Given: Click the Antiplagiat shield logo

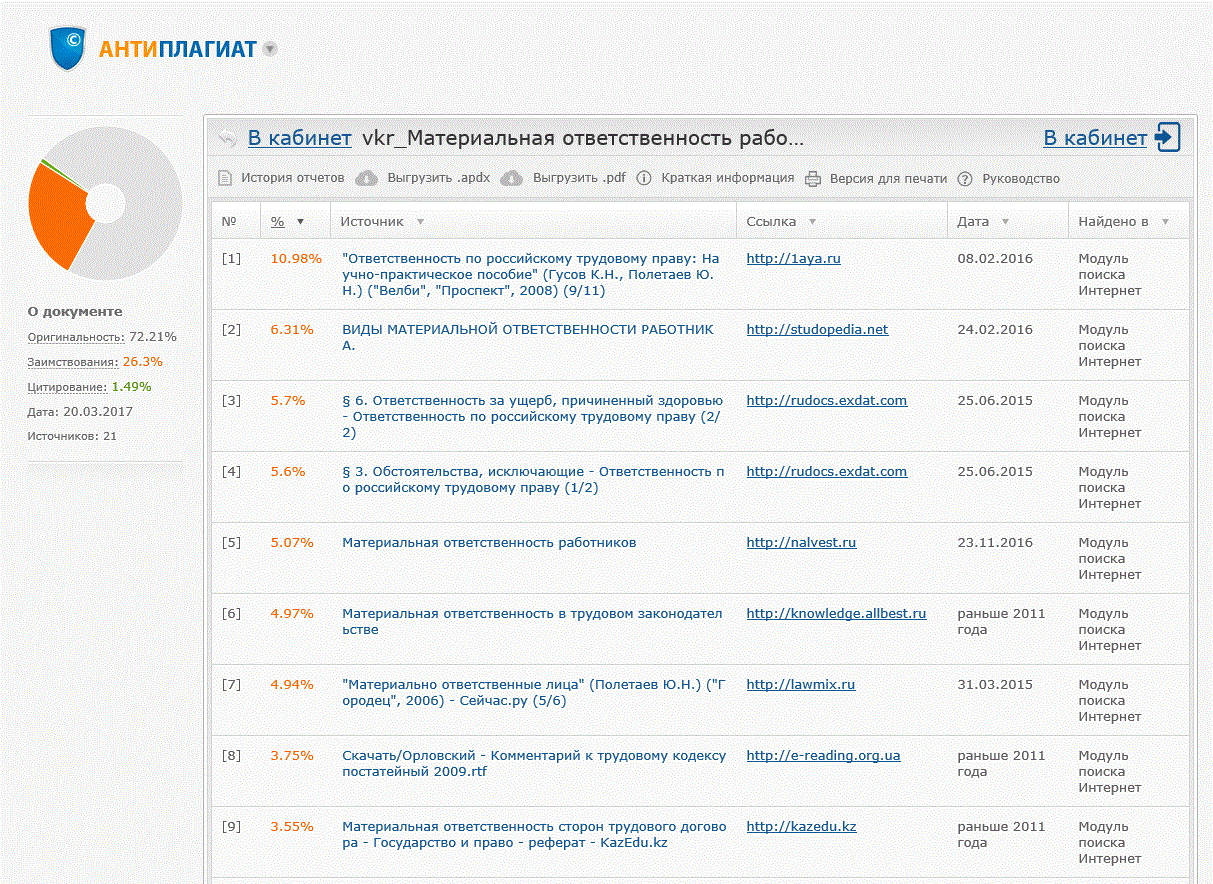Looking at the screenshot, I should pos(69,48).
